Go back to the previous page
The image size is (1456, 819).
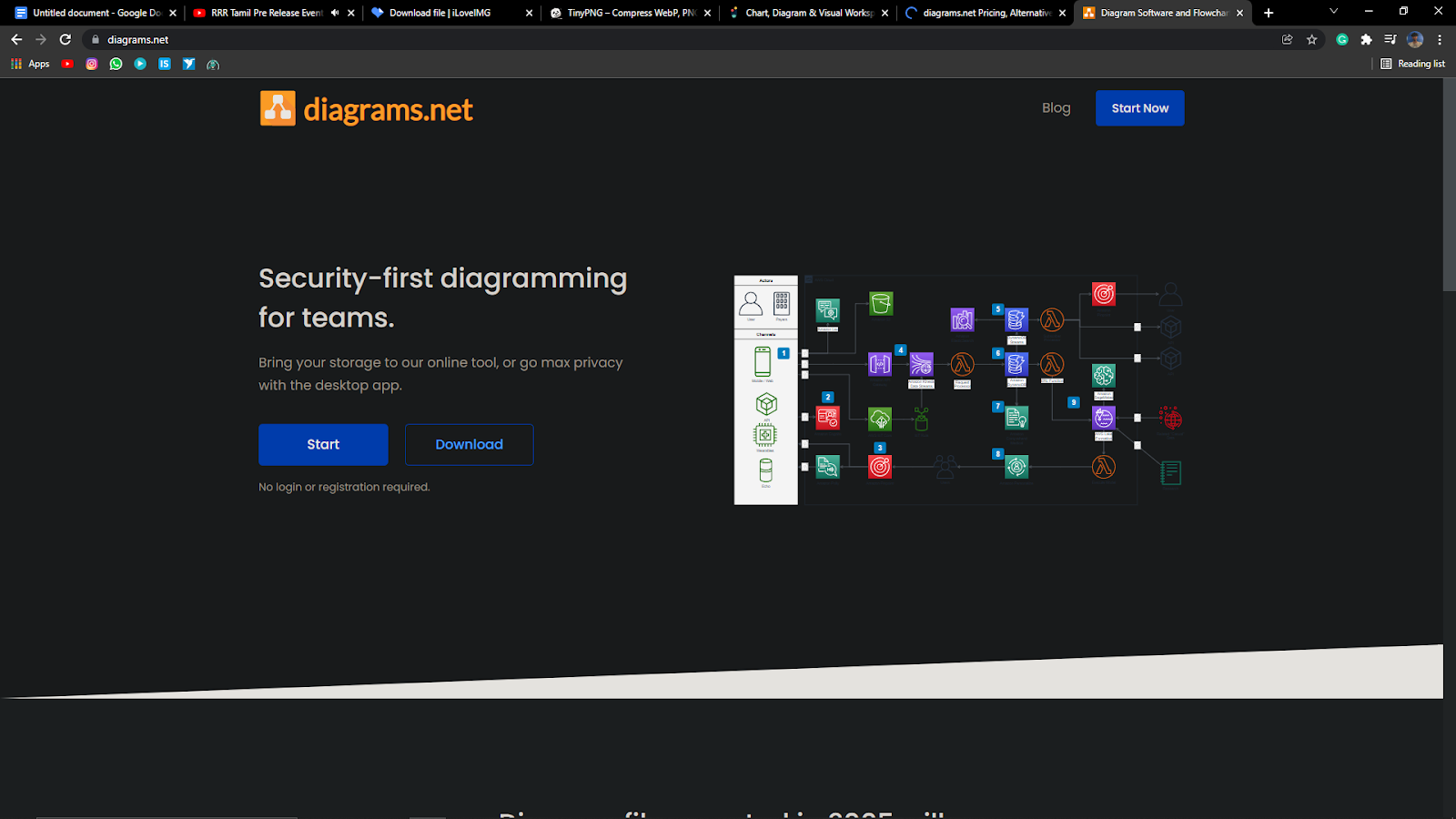pos(16,39)
